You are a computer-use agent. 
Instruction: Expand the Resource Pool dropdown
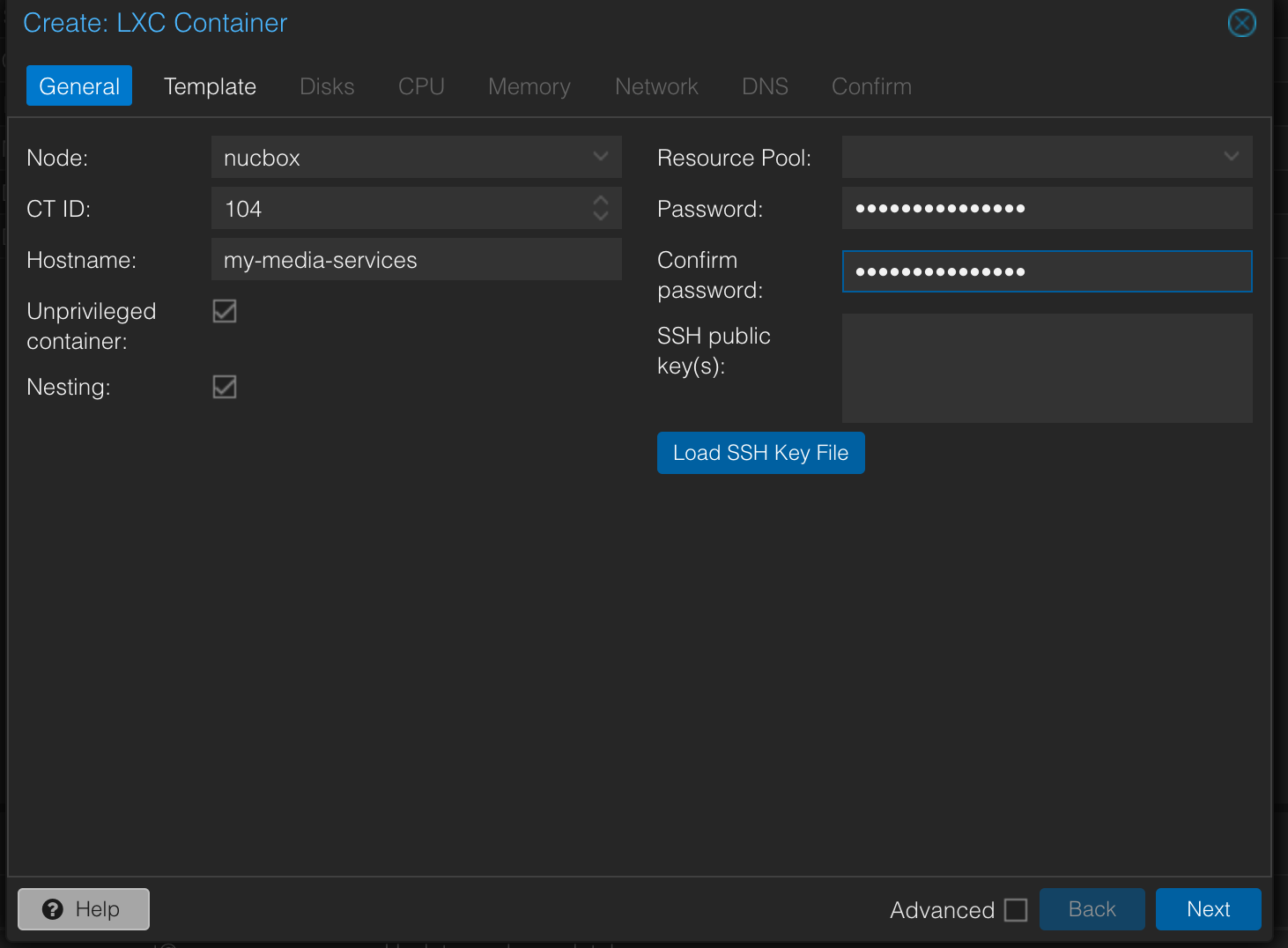click(1231, 157)
